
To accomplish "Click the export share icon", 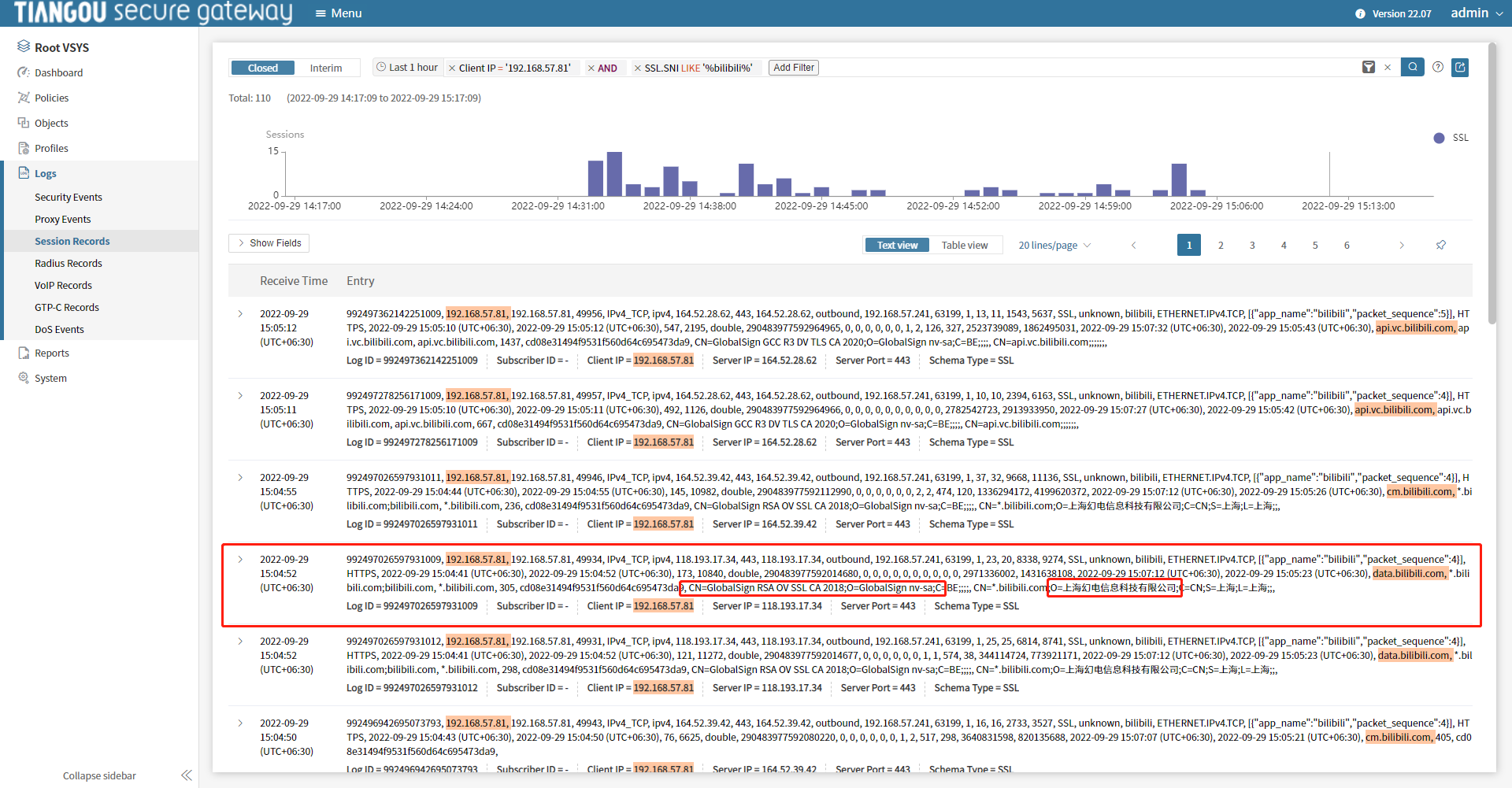I will [x=1460, y=68].
